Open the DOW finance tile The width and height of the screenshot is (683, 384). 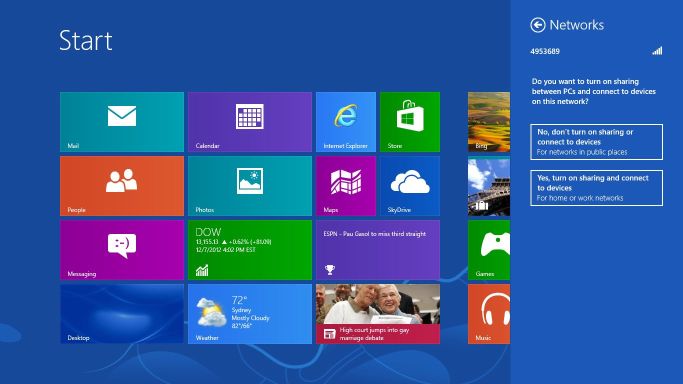(x=250, y=250)
